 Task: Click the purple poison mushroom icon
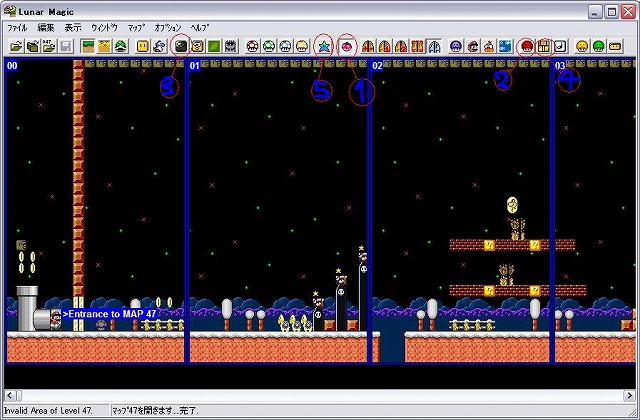click(456, 47)
